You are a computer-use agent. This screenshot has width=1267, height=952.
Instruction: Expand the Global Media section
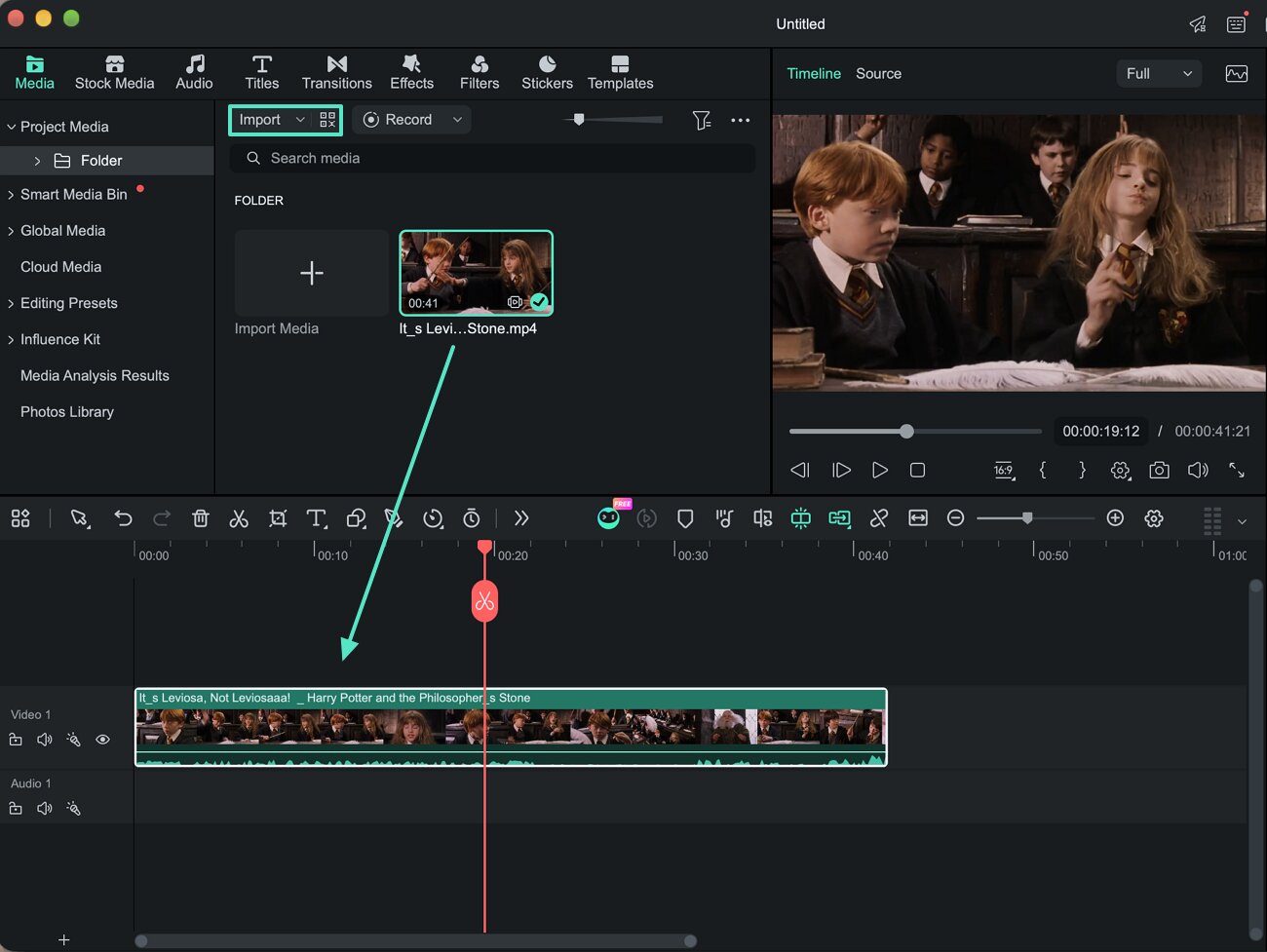[12, 231]
